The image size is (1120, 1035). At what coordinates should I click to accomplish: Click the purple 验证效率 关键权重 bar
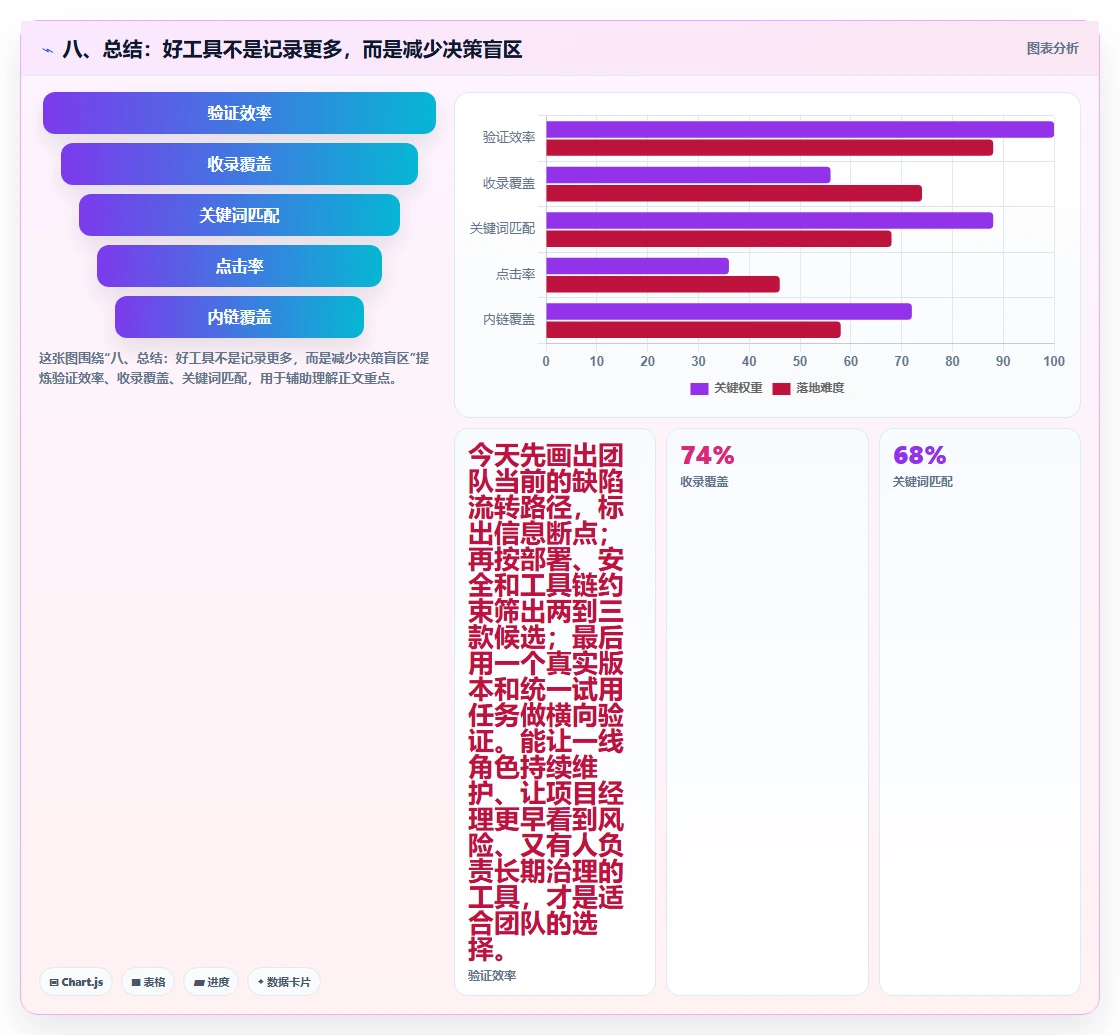click(x=800, y=129)
